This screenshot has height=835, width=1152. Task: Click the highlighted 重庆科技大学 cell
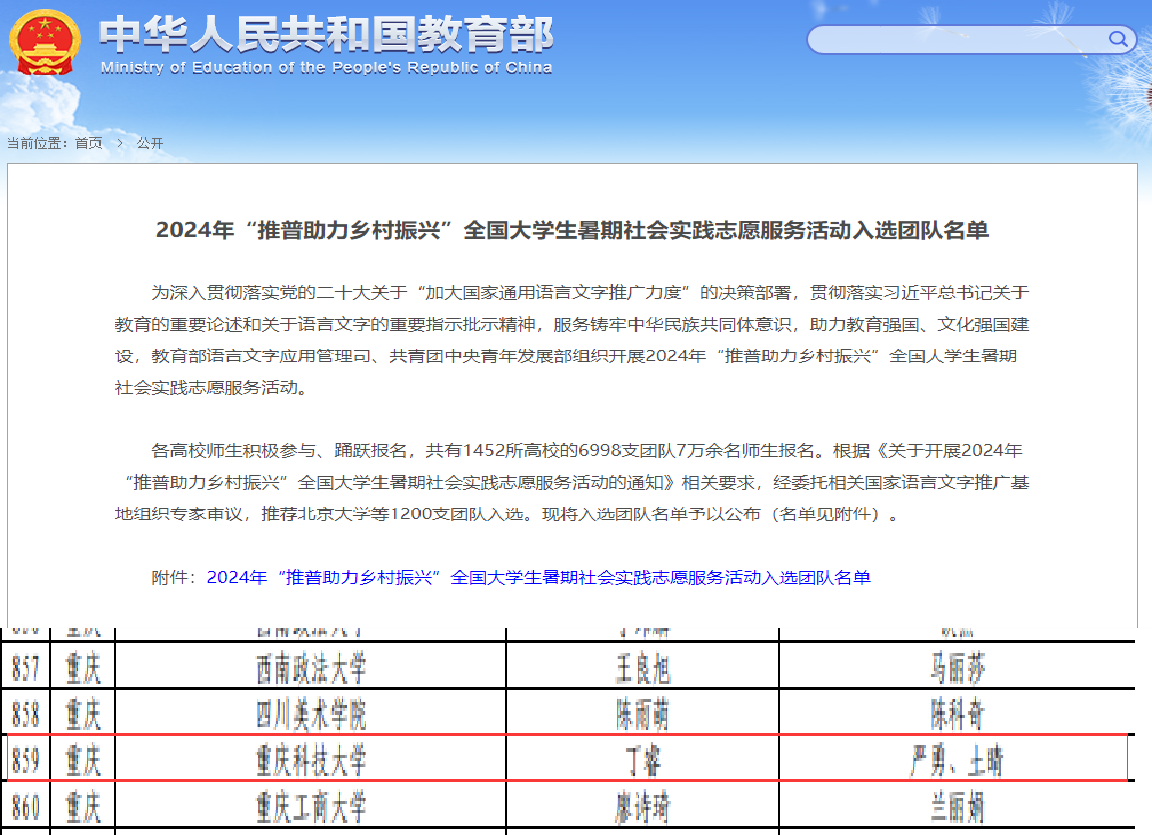point(311,761)
